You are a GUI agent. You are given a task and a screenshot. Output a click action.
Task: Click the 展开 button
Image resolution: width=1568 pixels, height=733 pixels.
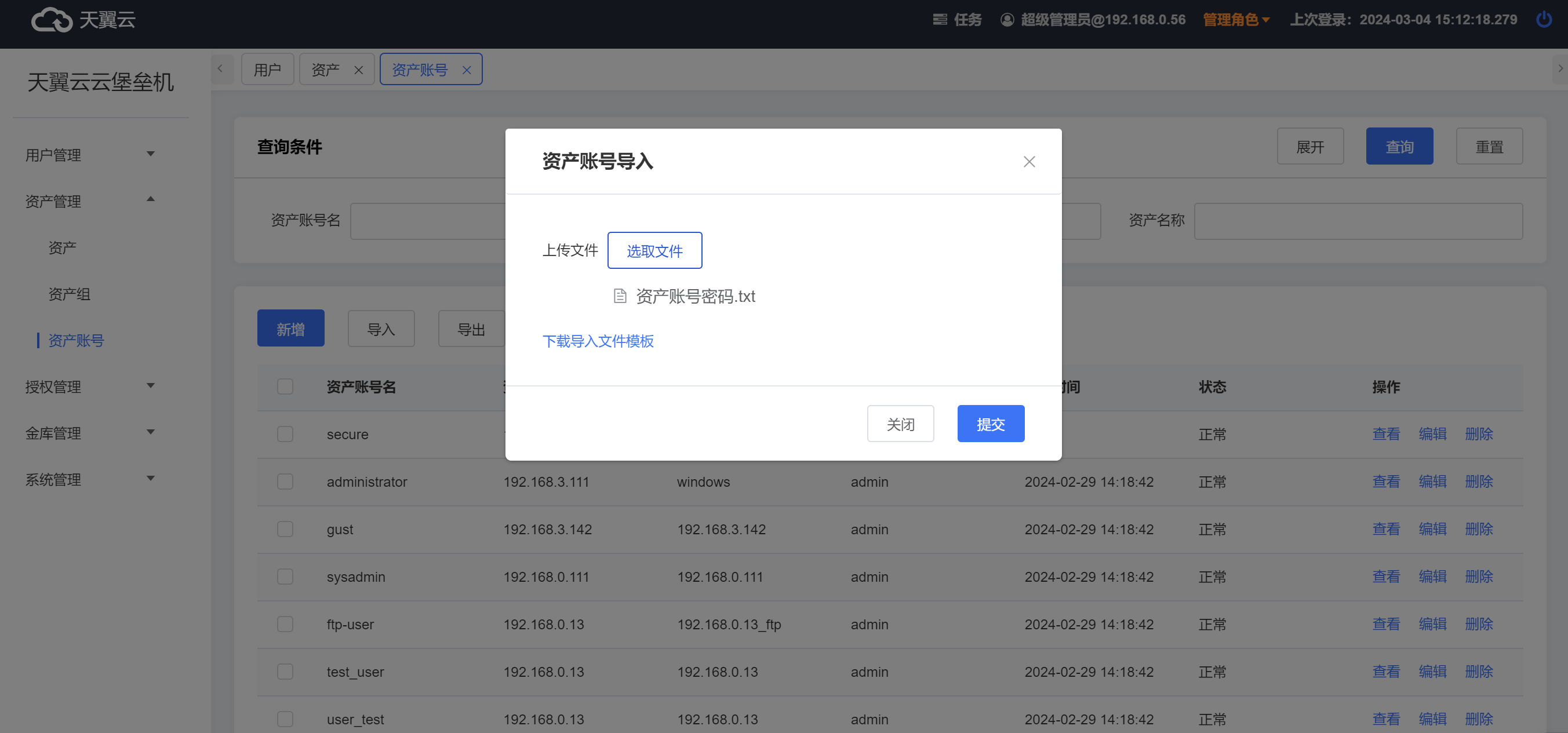coord(1310,147)
